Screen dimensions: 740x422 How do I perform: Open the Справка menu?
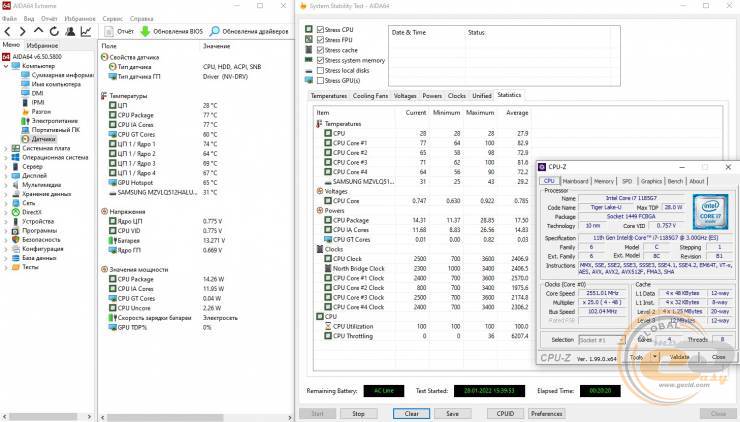click(x=141, y=18)
